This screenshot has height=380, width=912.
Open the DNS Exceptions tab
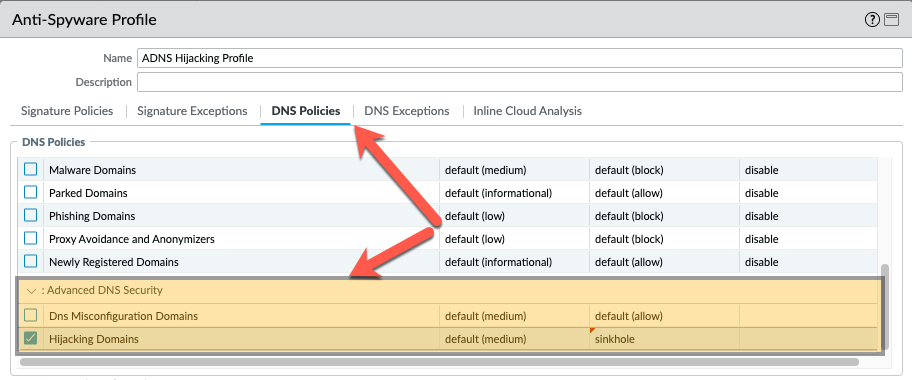pyautogui.click(x=407, y=111)
